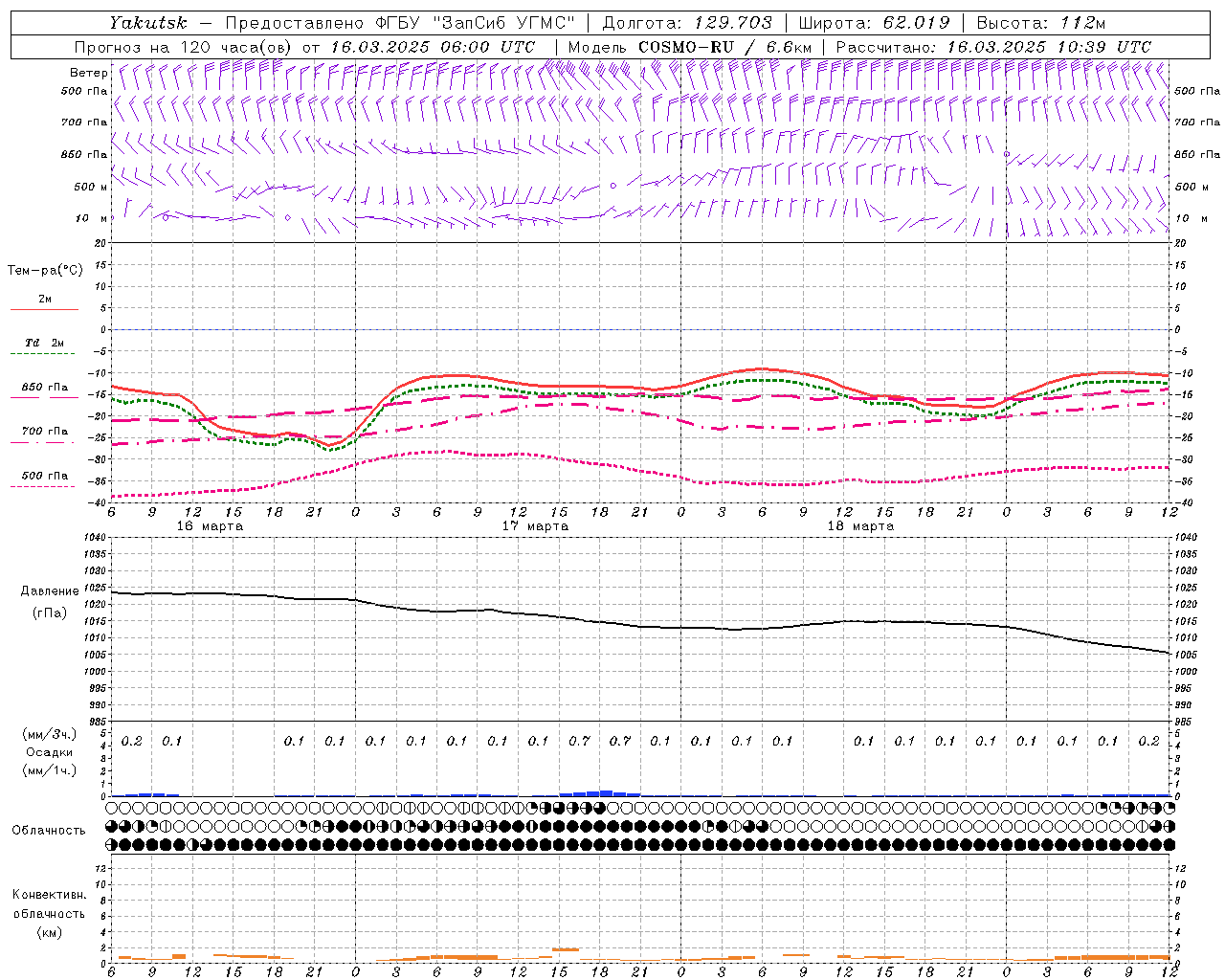
Task: Click the 'Долгота: 129.703' longitude field
Action: point(687,22)
